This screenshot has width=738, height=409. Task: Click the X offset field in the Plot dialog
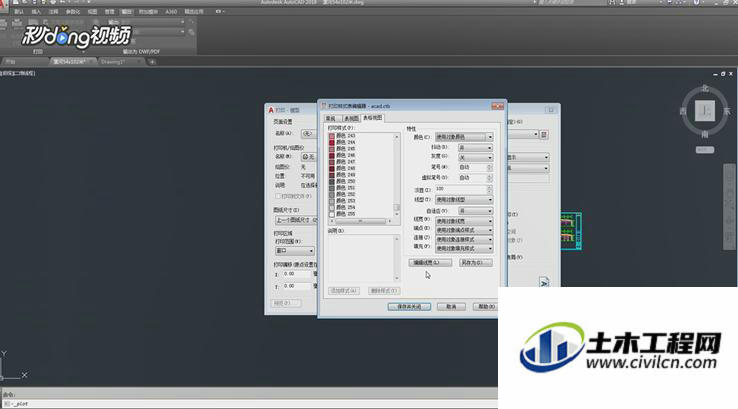297,274
